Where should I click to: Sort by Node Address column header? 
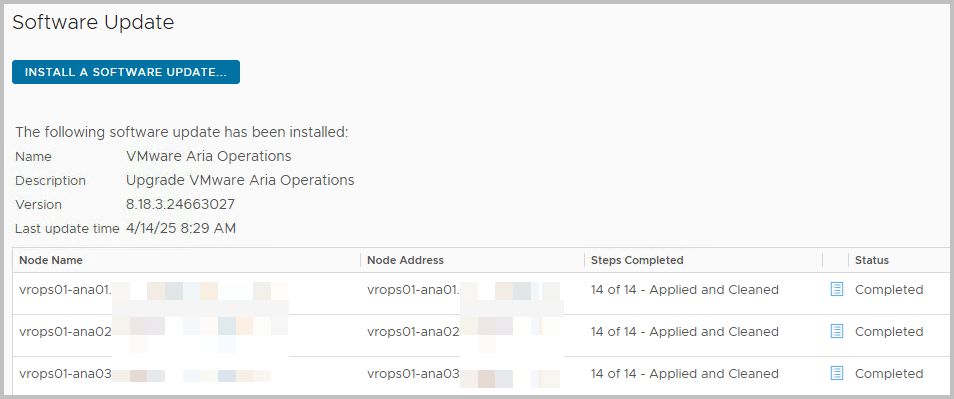pyautogui.click(x=405, y=260)
